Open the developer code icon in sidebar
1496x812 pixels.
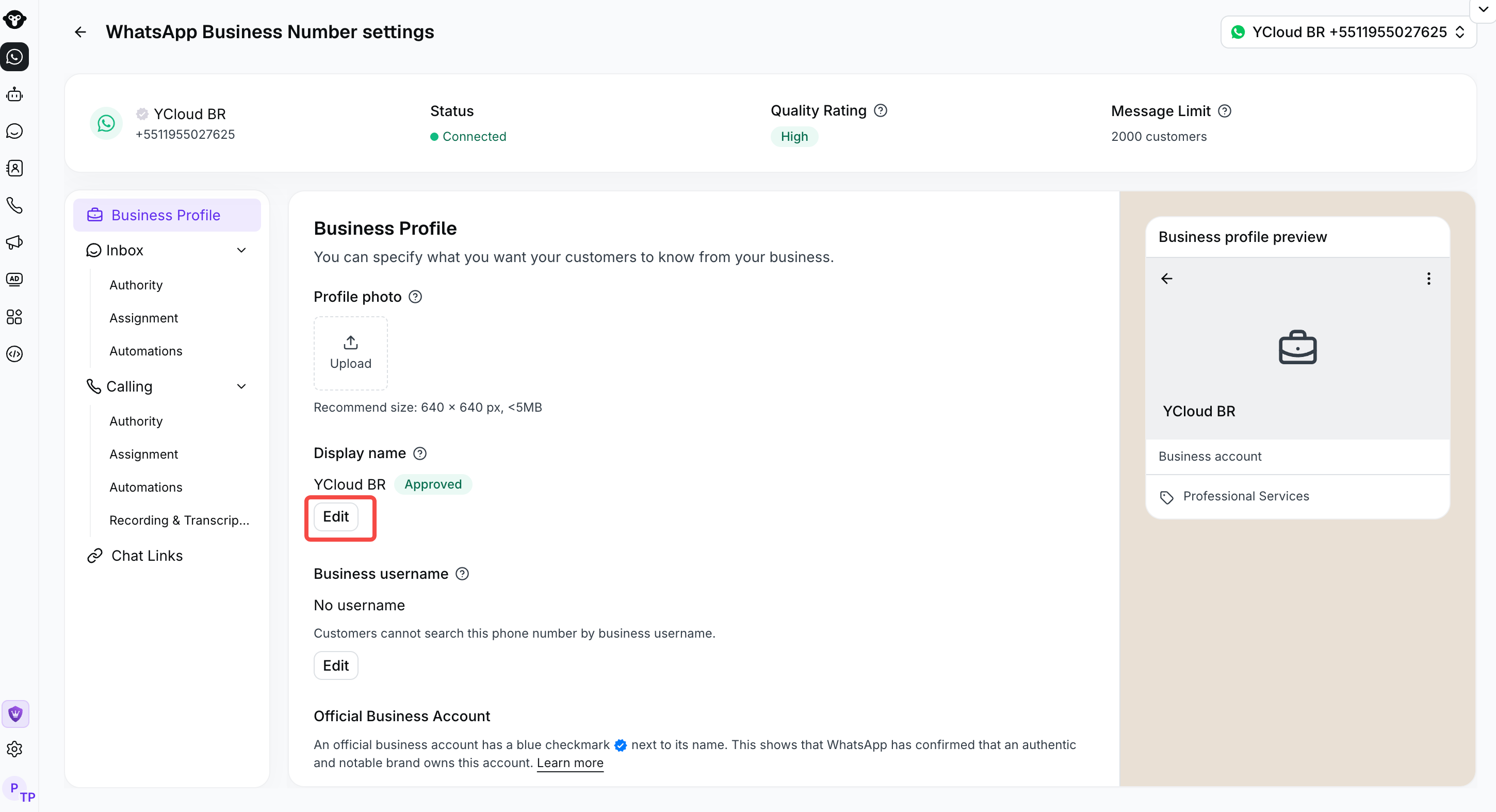tap(14, 354)
